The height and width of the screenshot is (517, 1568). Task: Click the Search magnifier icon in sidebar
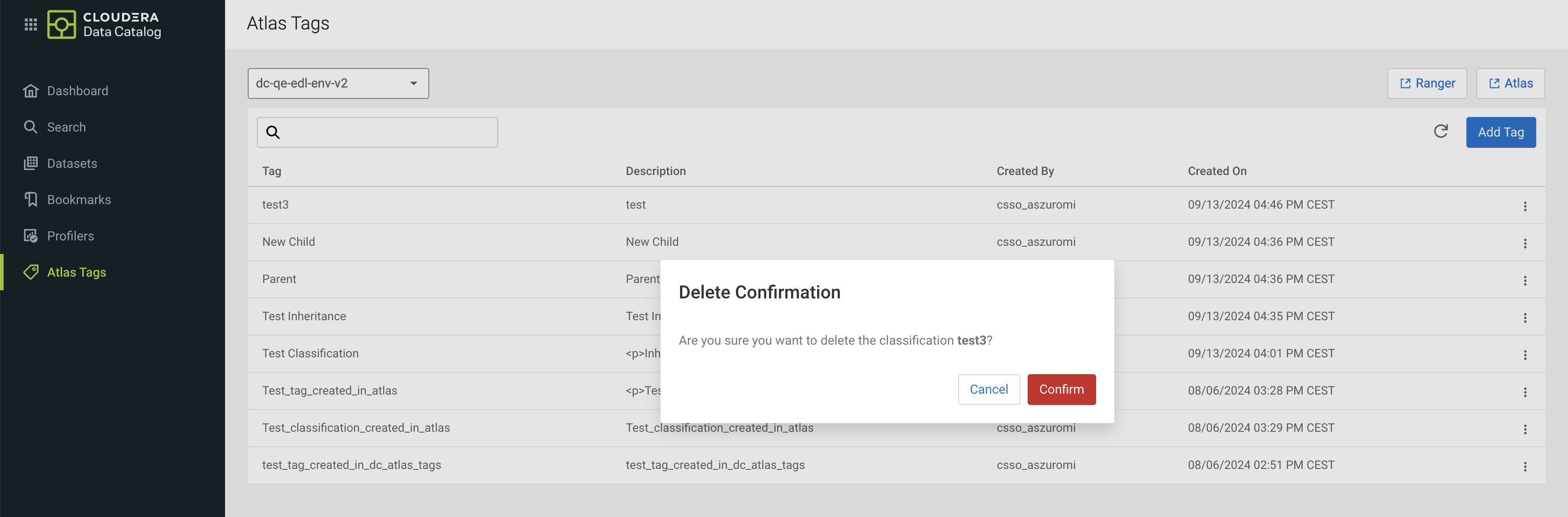point(30,127)
